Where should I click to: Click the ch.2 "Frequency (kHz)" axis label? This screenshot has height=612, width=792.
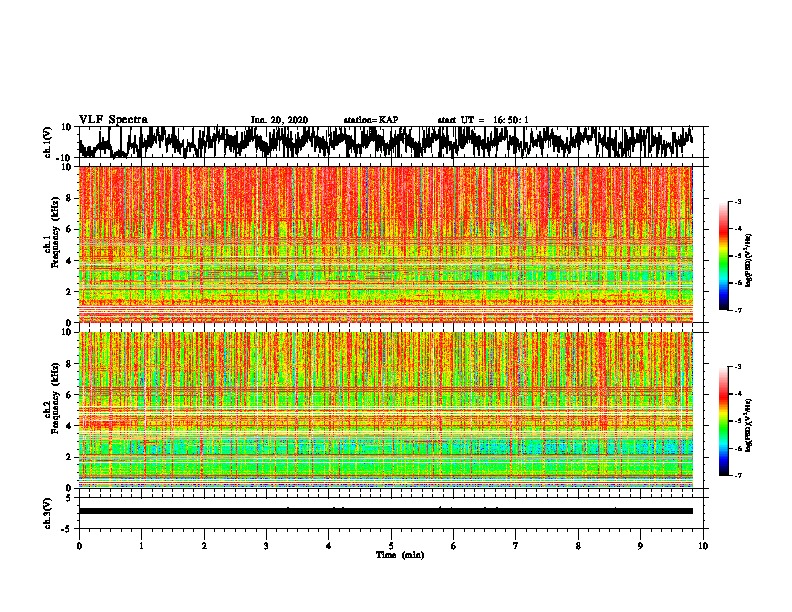pos(55,398)
